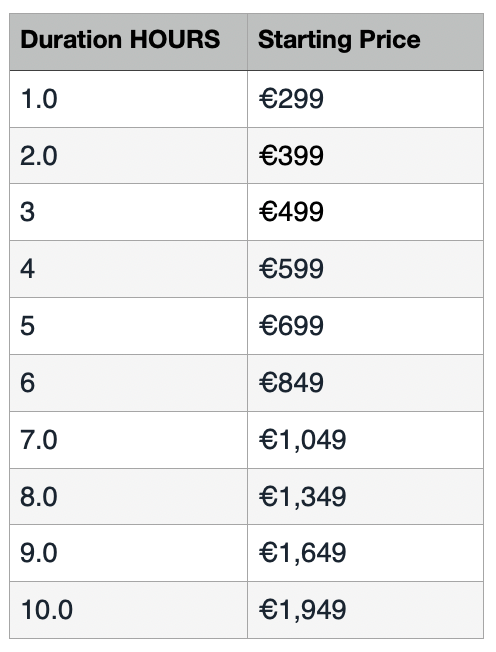Image resolution: width=496 pixels, height=652 pixels.
Task: Click the €1,349 price cell
Action: click(x=365, y=496)
